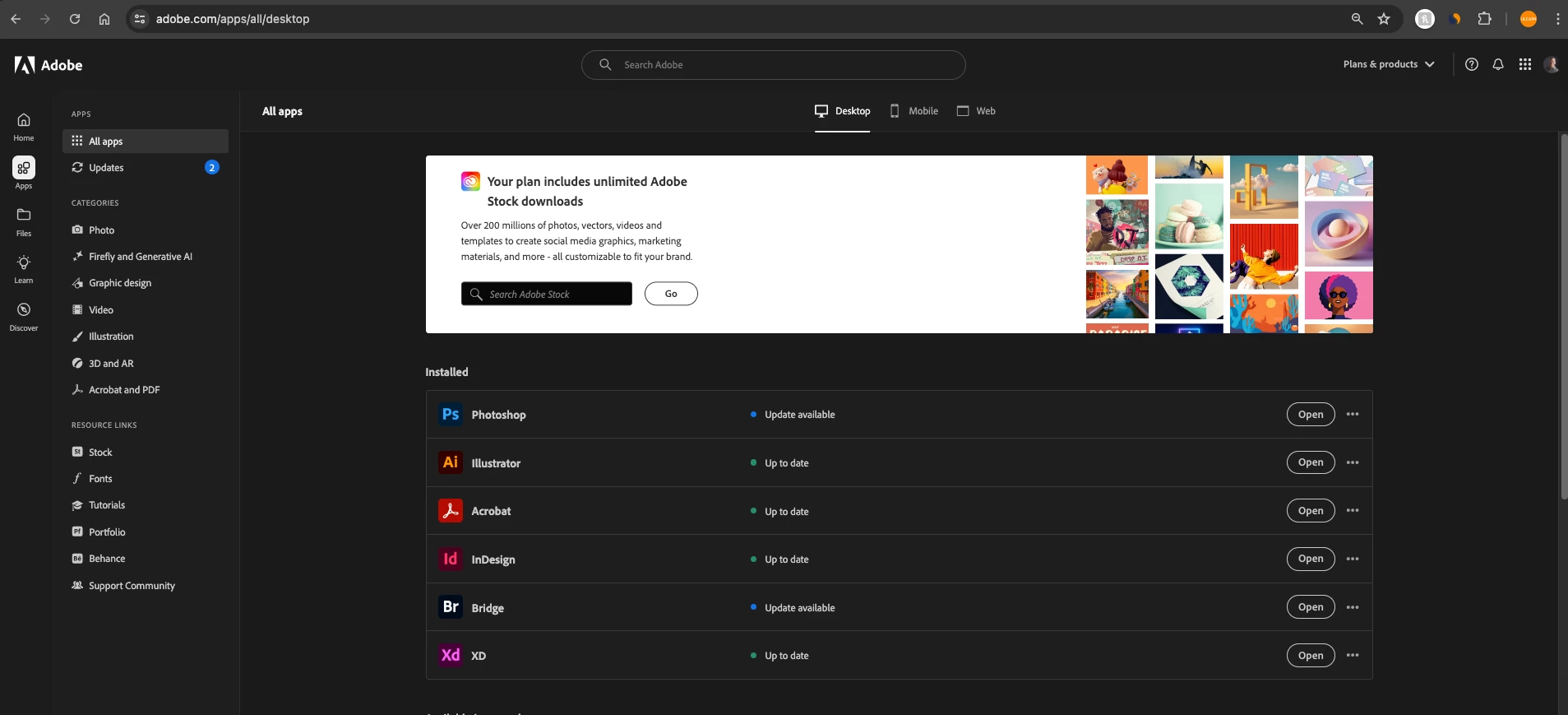
Task: Click Bridge Update available status
Action: pyautogui.click(x=793, y=608)
